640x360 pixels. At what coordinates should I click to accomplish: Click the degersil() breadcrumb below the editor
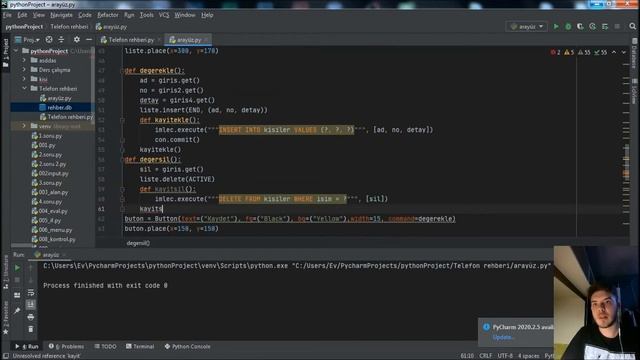click(138, 243)
